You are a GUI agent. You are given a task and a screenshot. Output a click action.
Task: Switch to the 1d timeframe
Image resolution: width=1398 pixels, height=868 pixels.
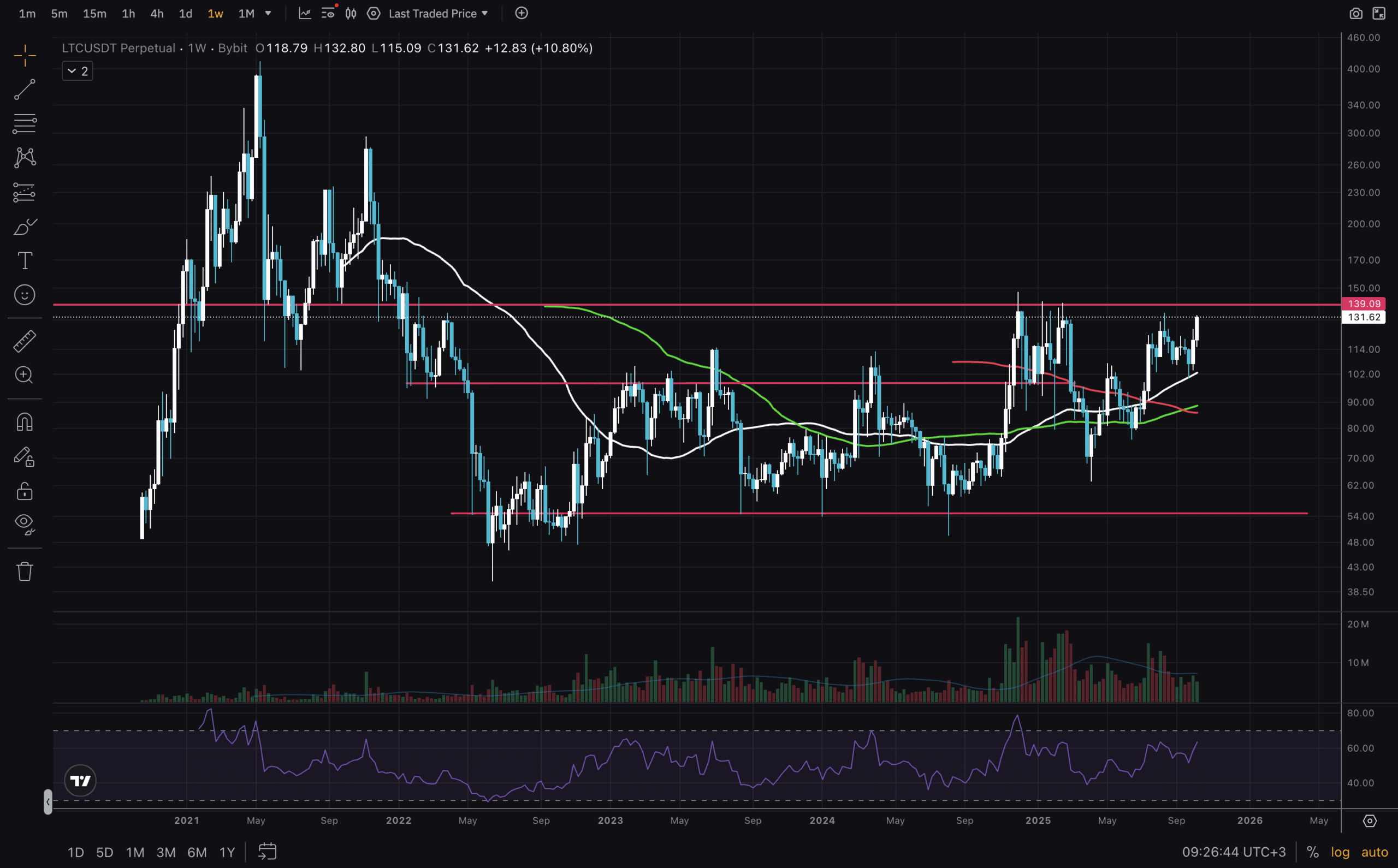coord(185,13)
